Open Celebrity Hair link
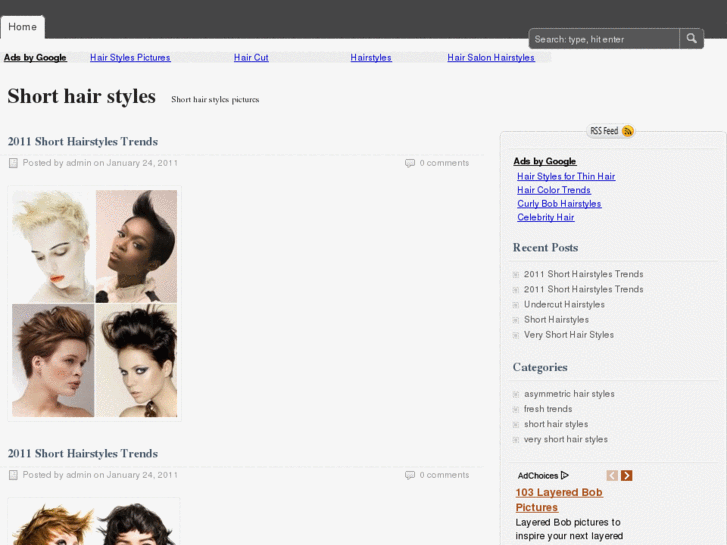Screen dimensions: 727x545 (546, 218)
